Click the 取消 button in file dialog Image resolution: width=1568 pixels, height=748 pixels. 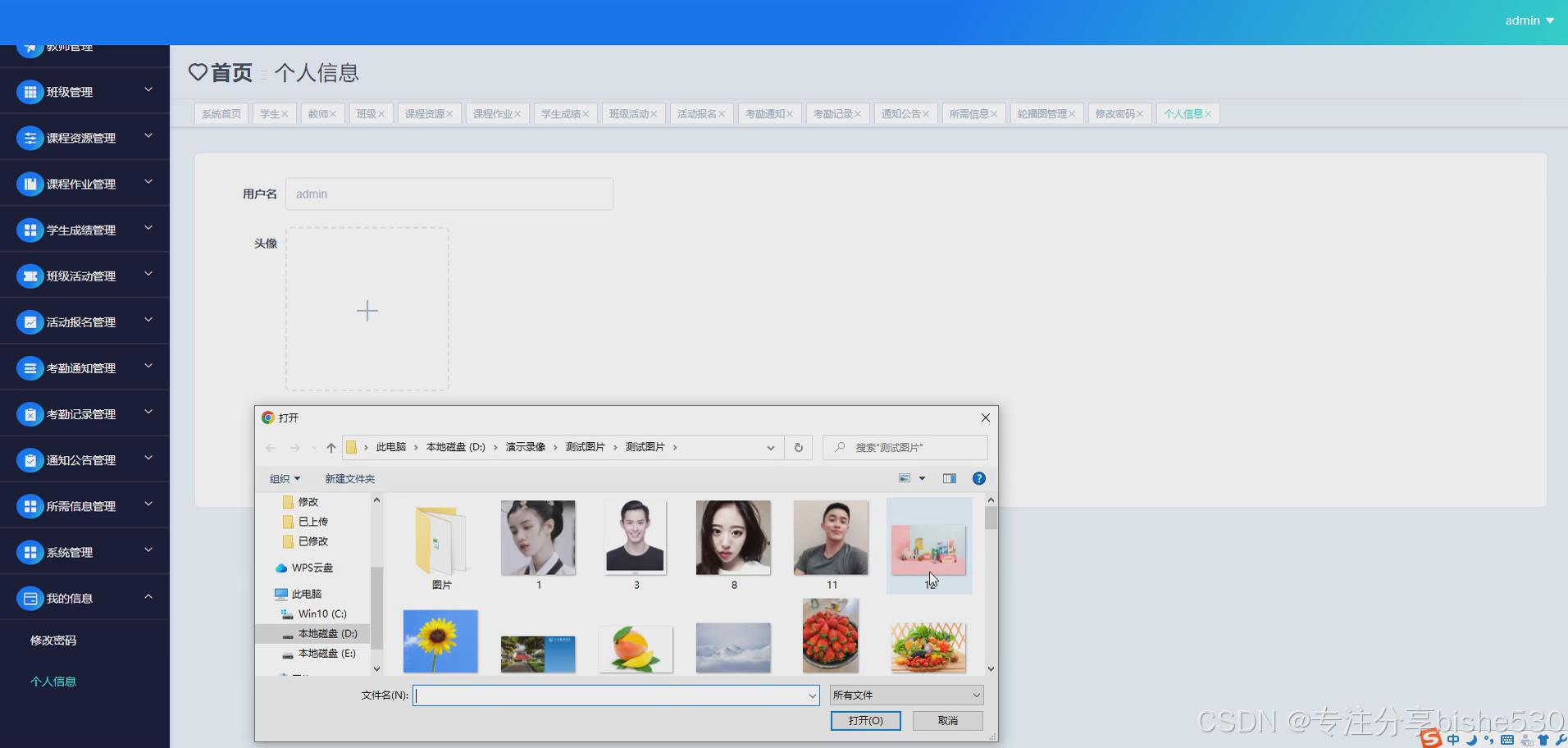(947, 720)
